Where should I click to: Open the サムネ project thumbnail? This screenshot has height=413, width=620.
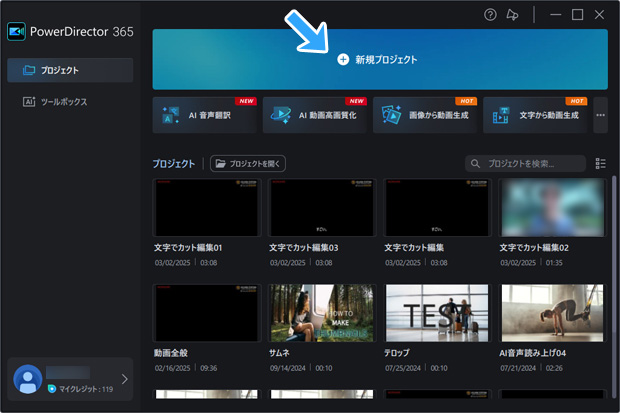click(x=322, y=313)
